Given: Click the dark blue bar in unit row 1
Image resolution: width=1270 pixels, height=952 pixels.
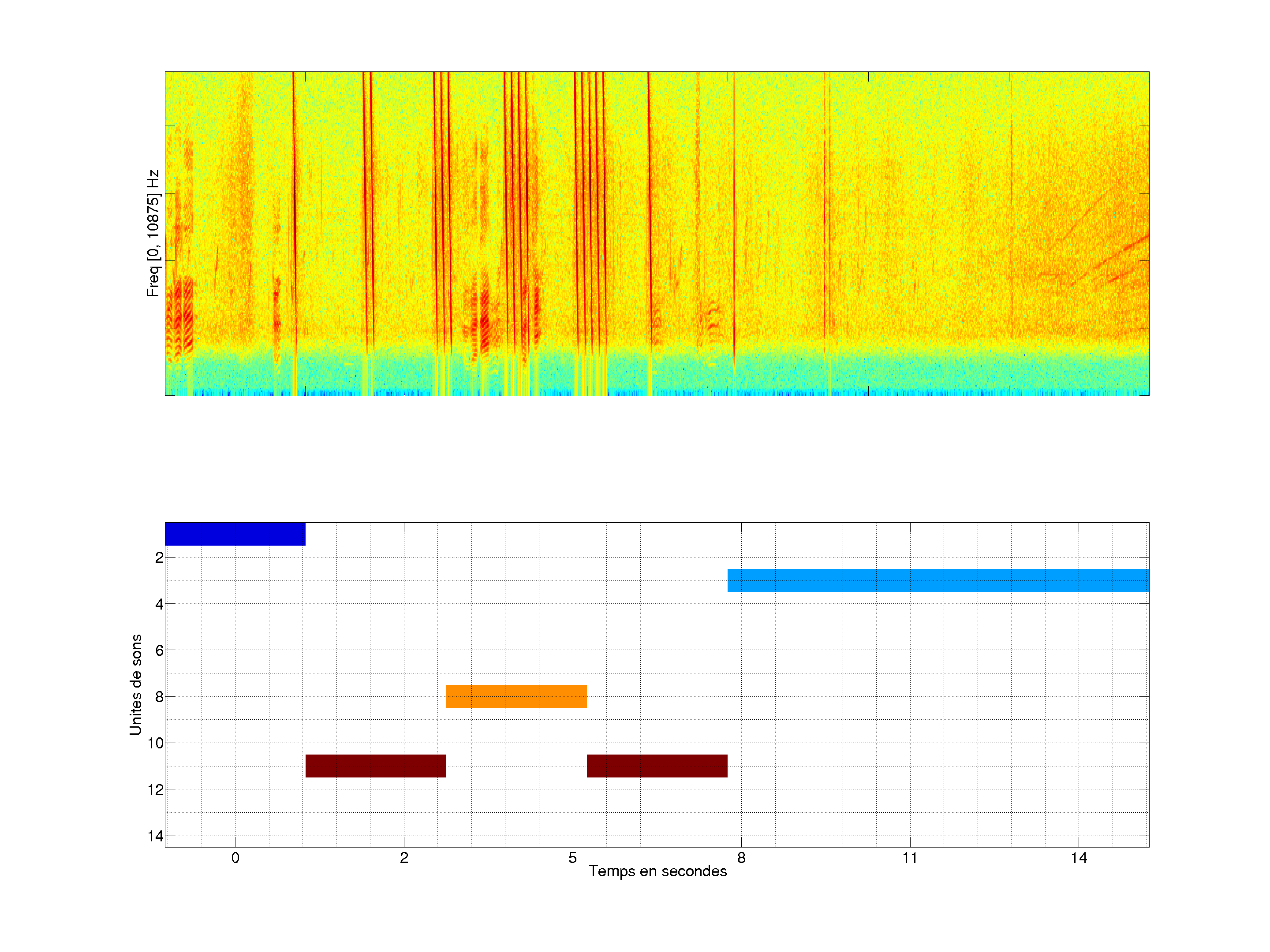Looking at the screenshot, I should [235, 534].
